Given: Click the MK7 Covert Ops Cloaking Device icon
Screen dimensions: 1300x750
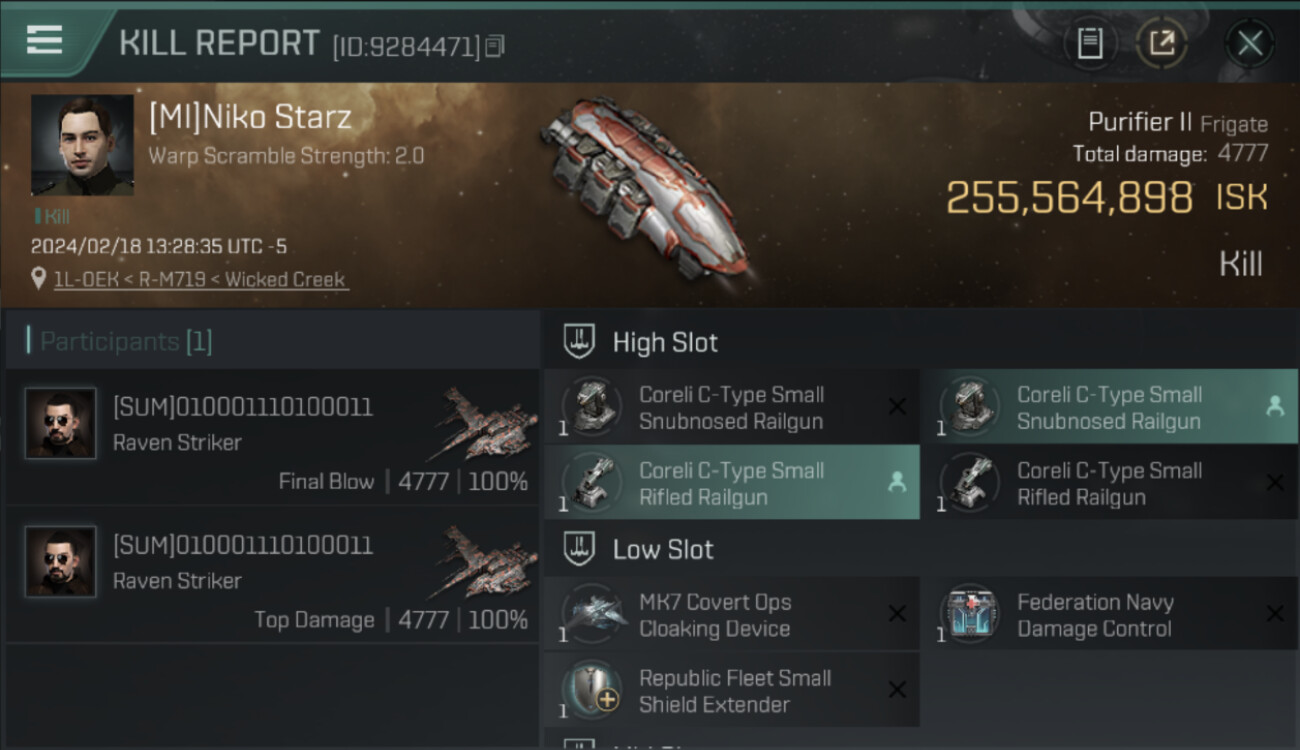Looking at the screenshot, I should coord(594,613).
